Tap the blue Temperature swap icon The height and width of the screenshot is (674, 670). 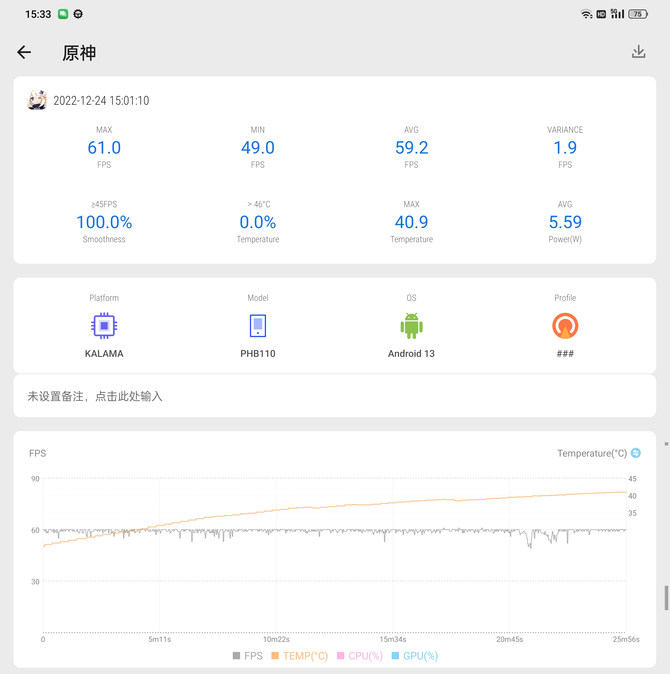click(635, 453)
